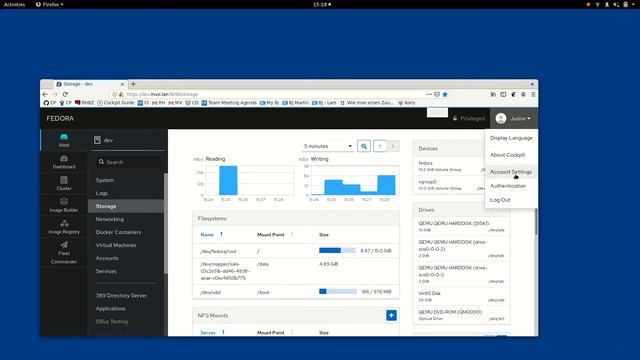Add a new NFS mount with plus button
This screenshot has width=640, height=360.
tap(391, 316)
